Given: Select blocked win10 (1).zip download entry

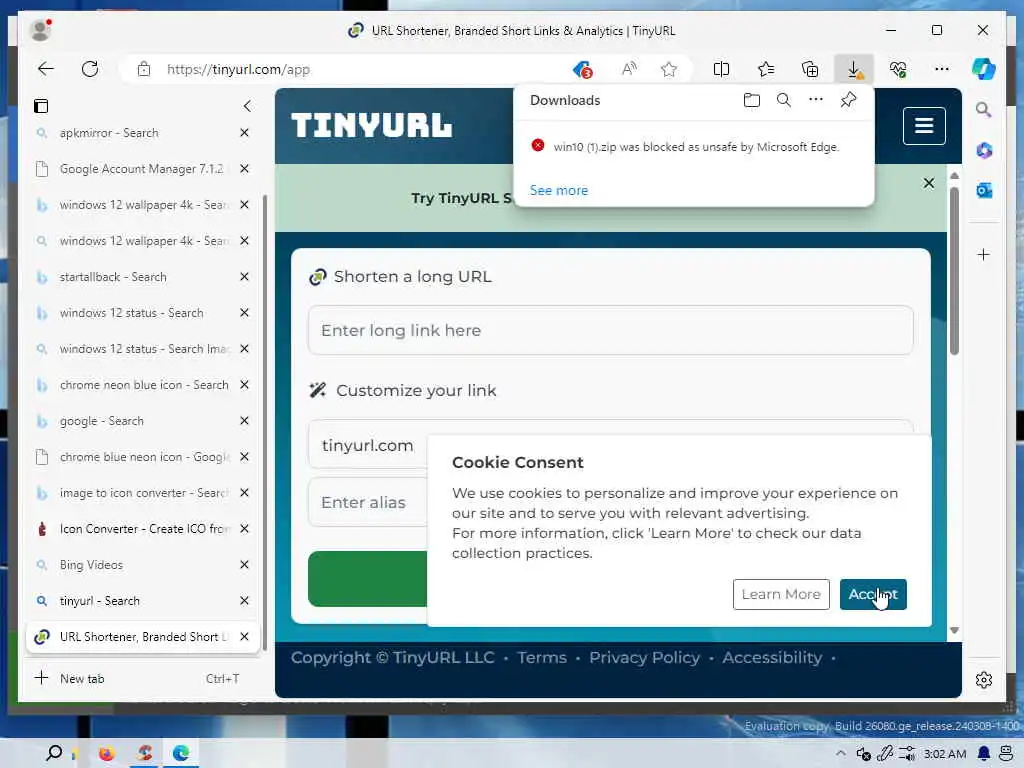Looking at the screenshot, I should (694, 147).
